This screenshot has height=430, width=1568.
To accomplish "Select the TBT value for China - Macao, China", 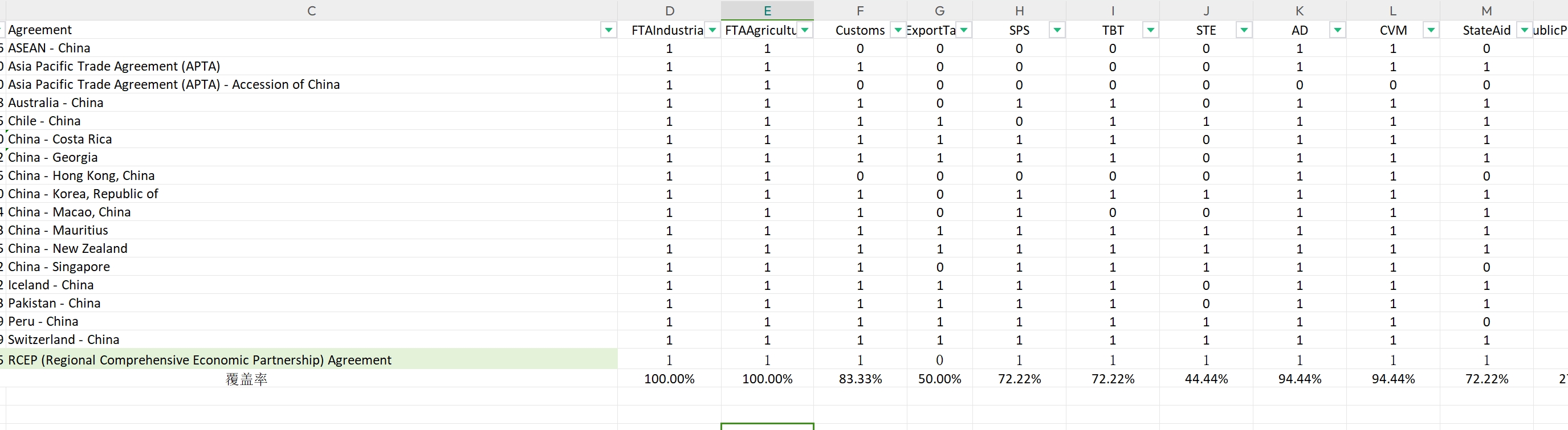I will pyautogui.click(x=1113, y=212).
